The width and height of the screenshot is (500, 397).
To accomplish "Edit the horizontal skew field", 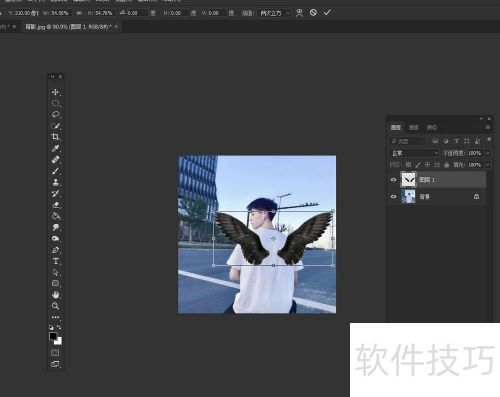I will point(178,13).
